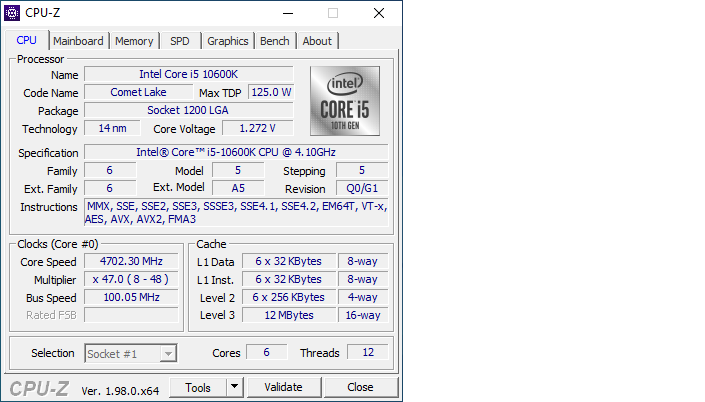Click the Intel Core i5 10th Gen logo

[x=345, y=101]
